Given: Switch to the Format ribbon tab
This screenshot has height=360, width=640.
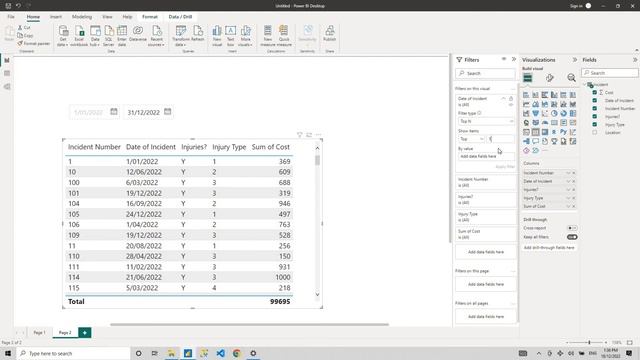Looking at the screenshot, I should click(150, 17).
